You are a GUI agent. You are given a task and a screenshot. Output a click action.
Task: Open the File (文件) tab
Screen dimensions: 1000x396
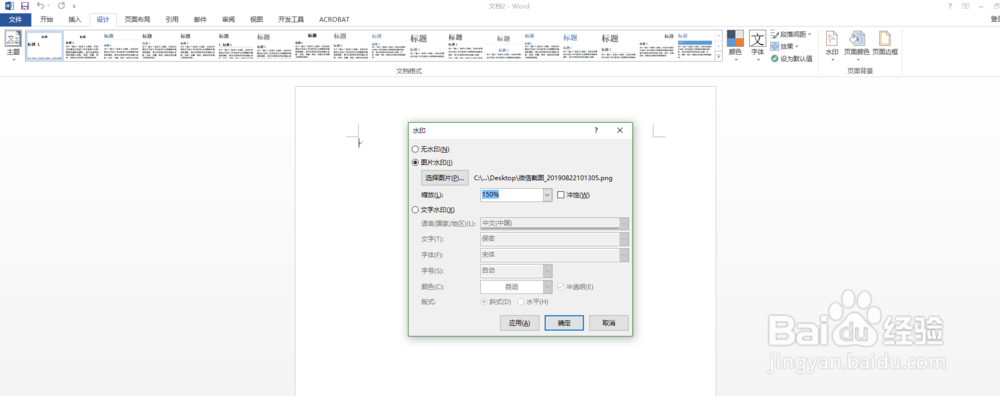[15, 20]
